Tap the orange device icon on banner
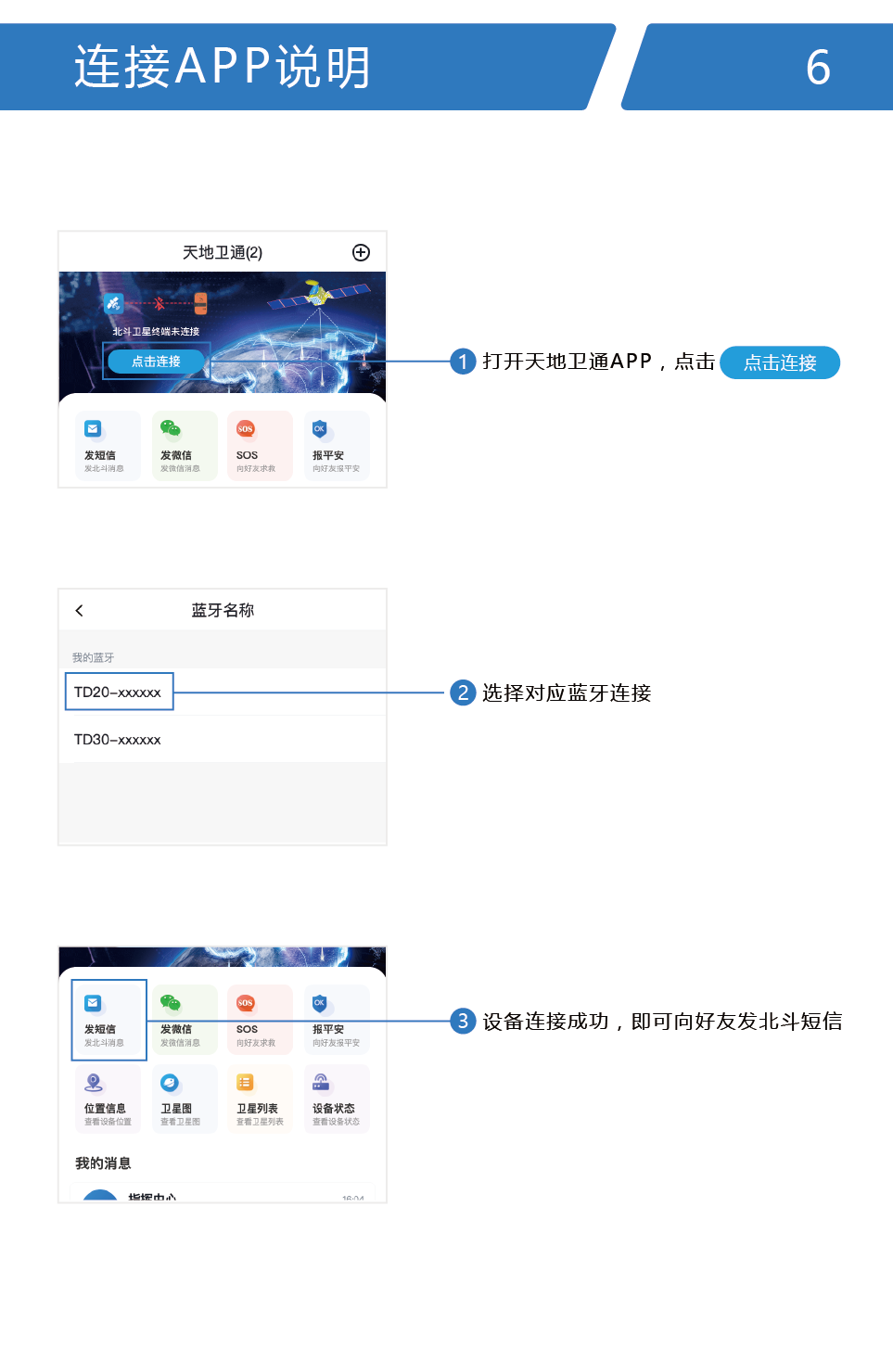 coord(200,303)
